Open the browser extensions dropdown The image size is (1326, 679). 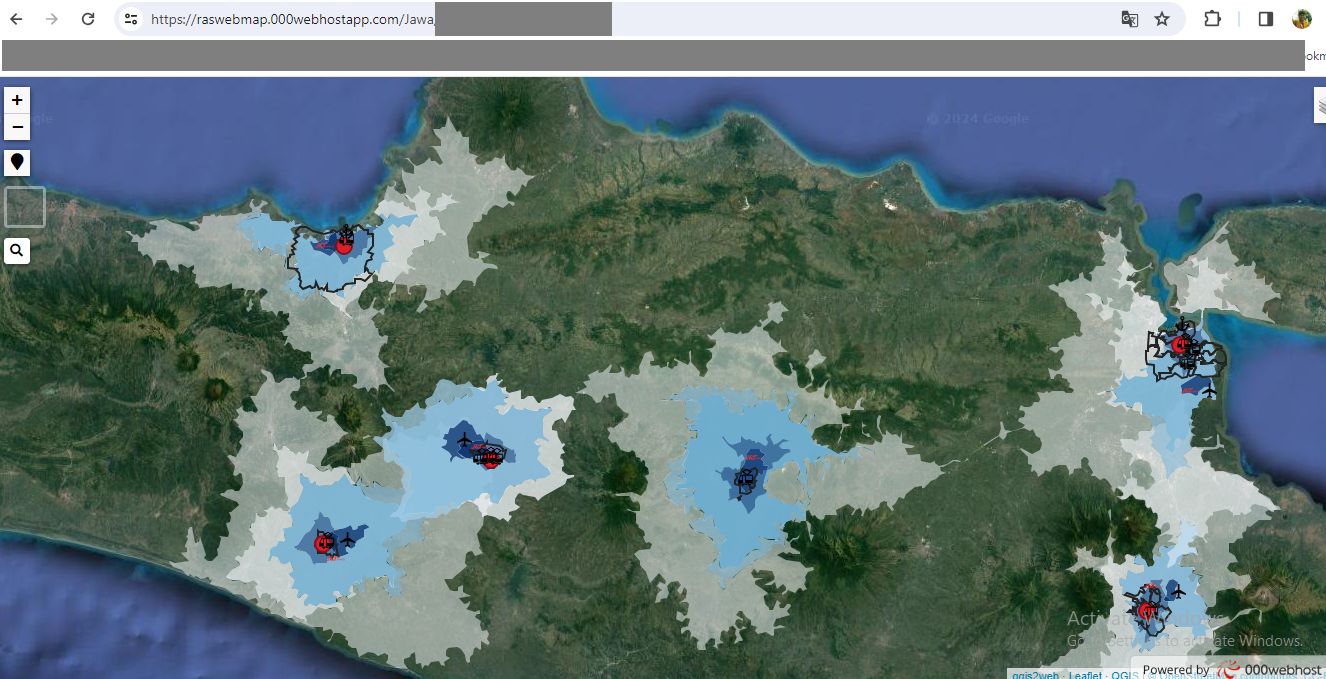(x=1211, y=18)
